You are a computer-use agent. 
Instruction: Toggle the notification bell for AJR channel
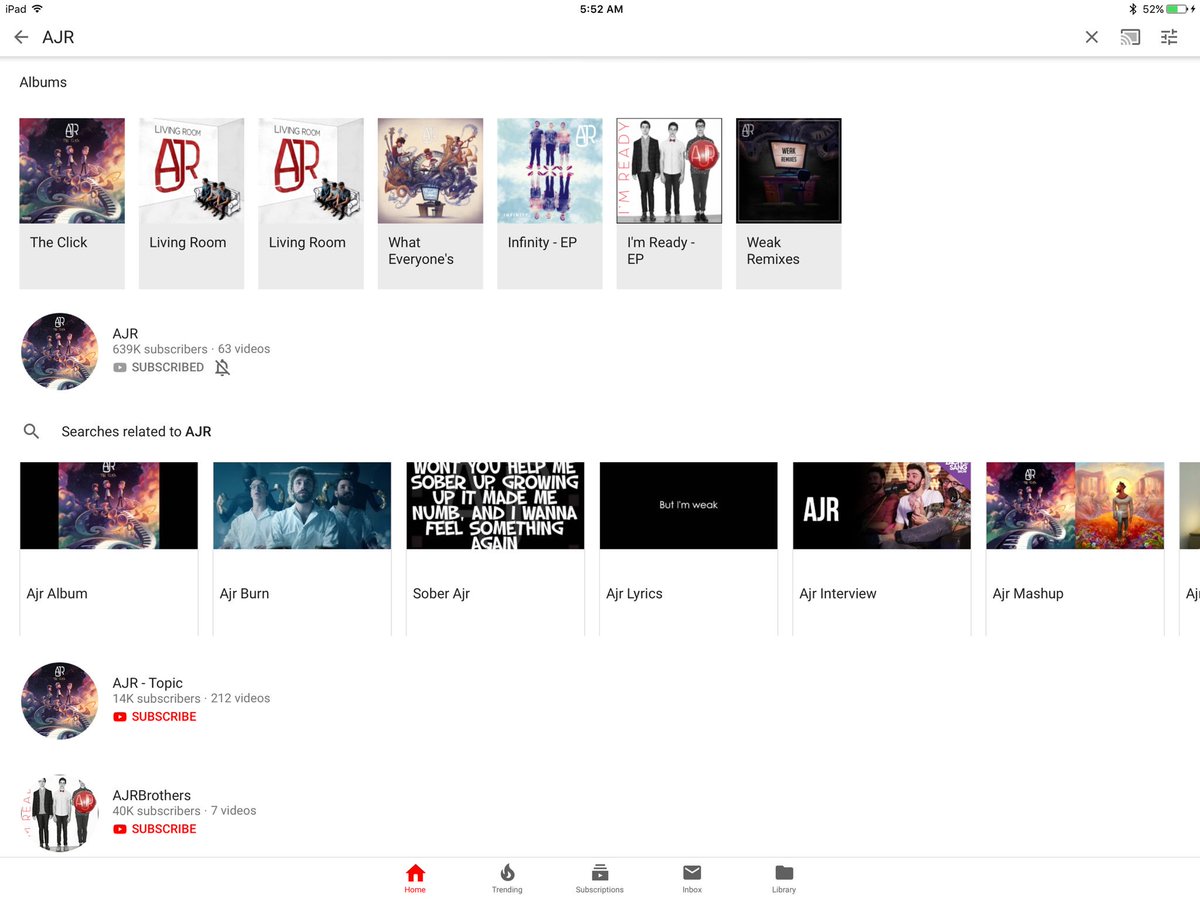pyautogui.click(x=222, y=367)
